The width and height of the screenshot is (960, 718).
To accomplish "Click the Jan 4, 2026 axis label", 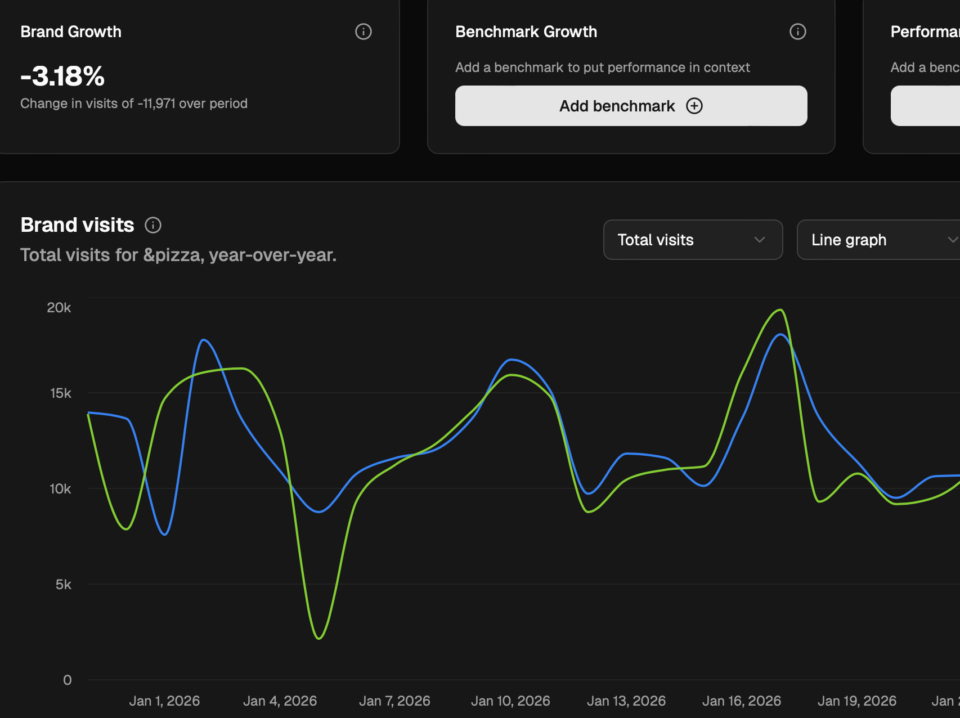I will [x=280, y=701].
